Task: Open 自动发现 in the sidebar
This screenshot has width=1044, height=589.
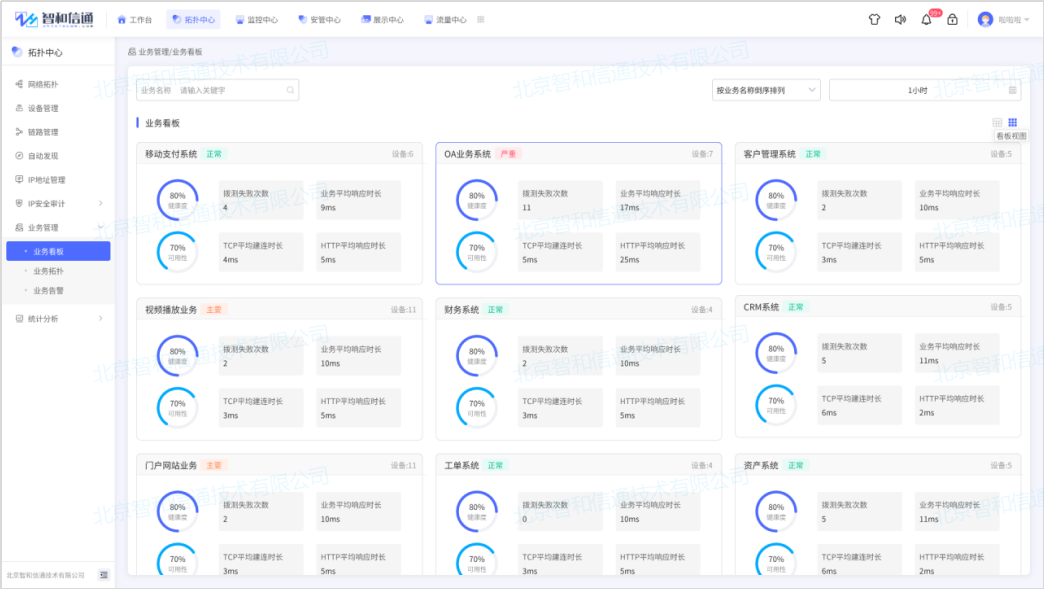Action: pos(43,156)
